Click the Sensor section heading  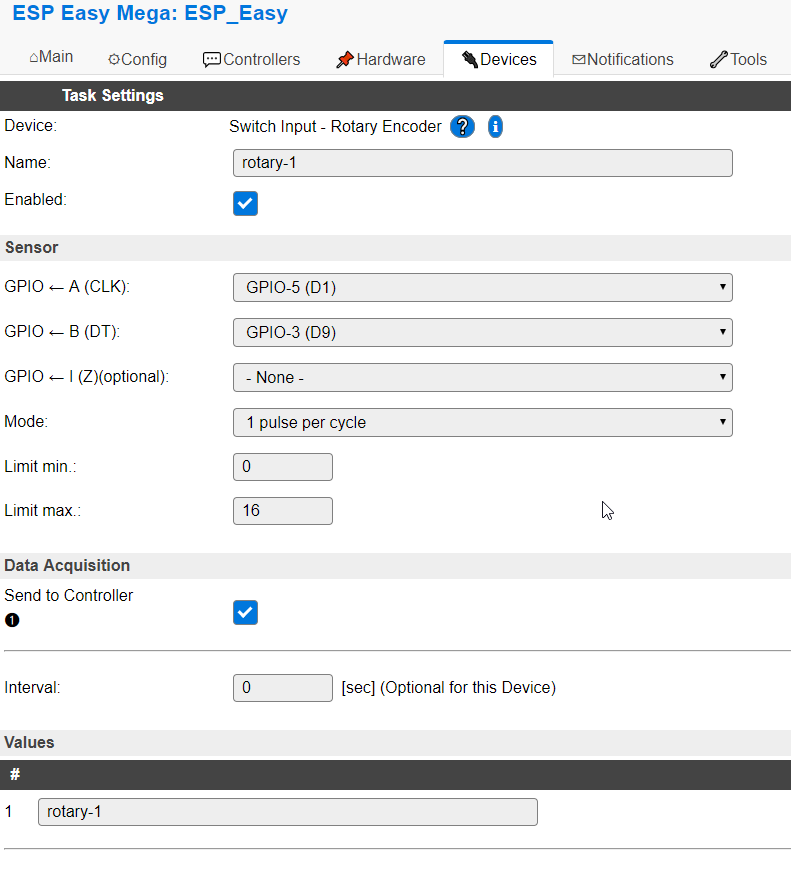32,247
